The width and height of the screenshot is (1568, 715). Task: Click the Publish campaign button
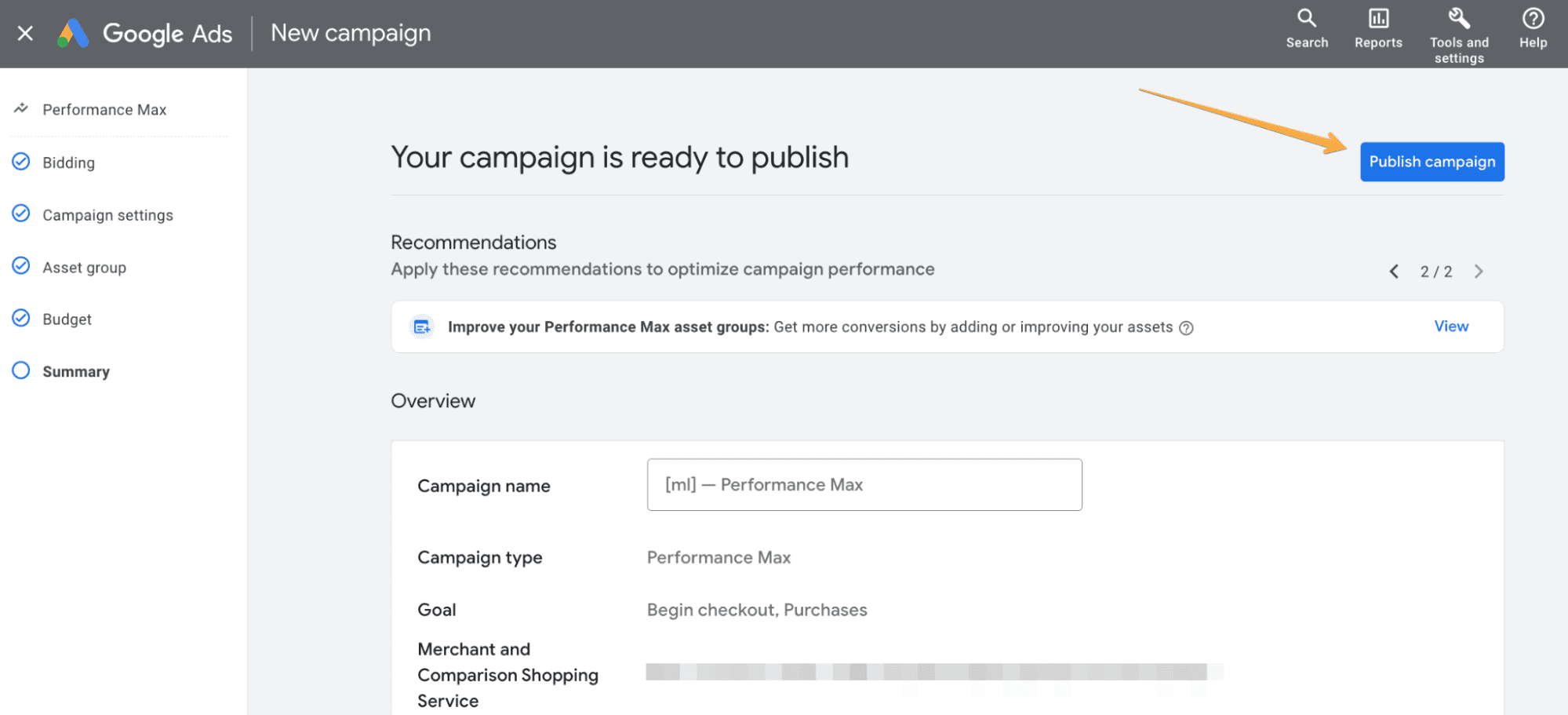pos(1432,162)
